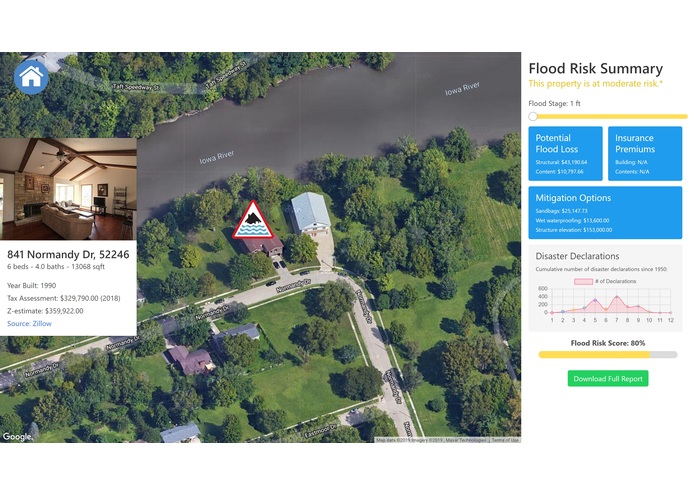This screenshot has height=494, width=695.
Task: Click the 'Content: $10,797.66' line
Action: click(559, 171)
